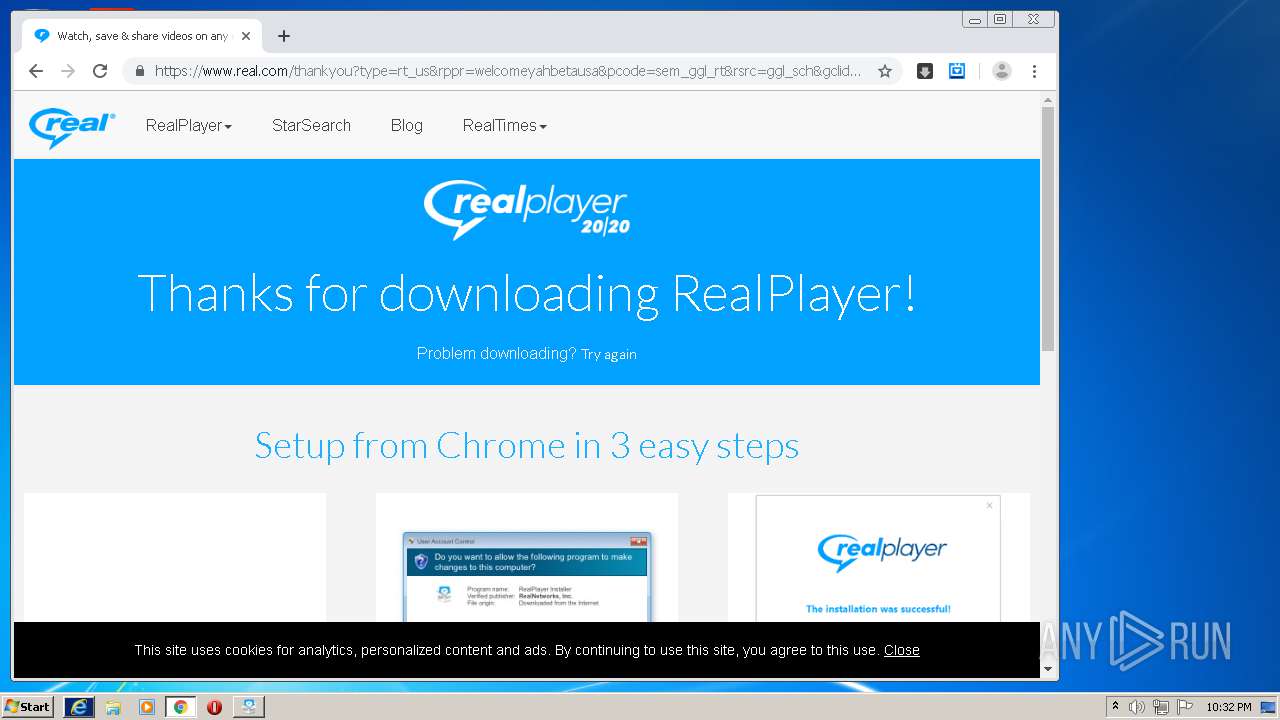Screen dimensions: 1280x720
Task: Switch to Chrome taskbar icon
Action: (x=180, y=707)
